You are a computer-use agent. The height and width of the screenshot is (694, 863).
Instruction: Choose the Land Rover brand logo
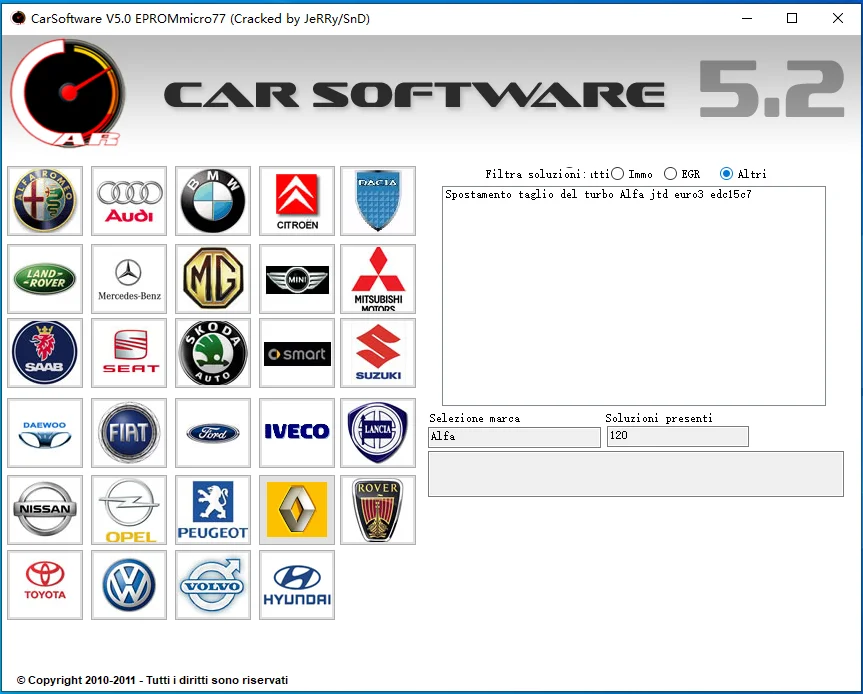tap(45, 279)
